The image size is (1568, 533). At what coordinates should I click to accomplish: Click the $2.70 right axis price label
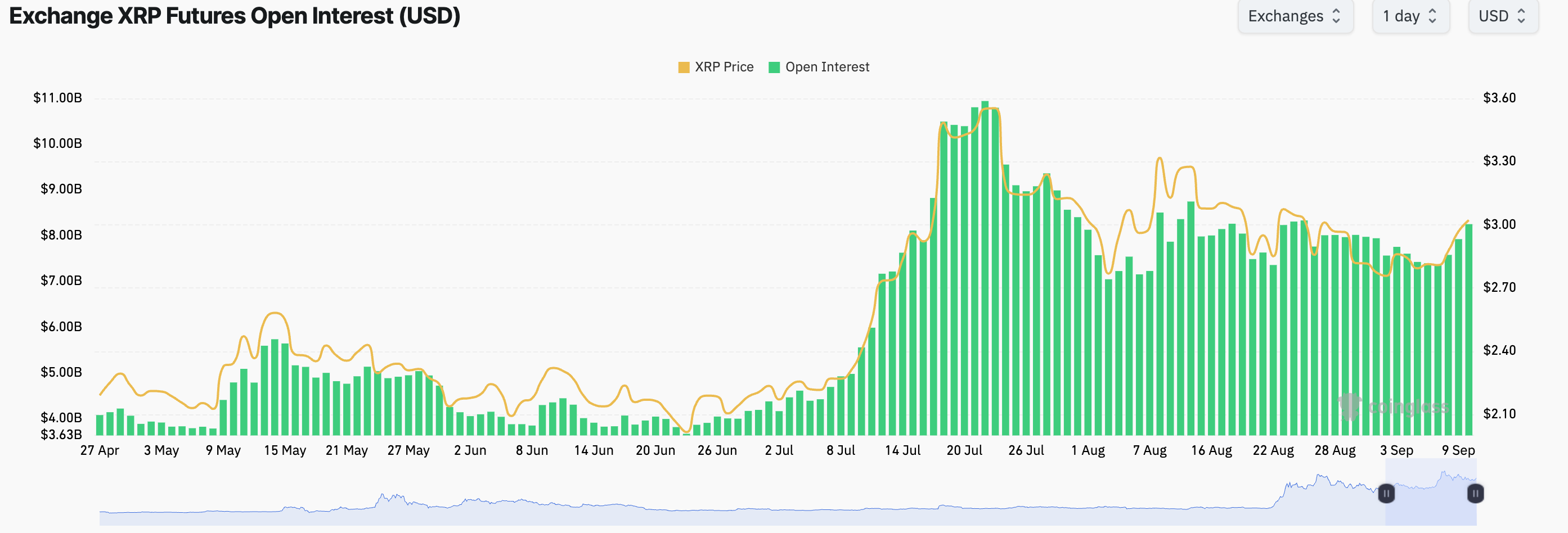click(1499, 287)
